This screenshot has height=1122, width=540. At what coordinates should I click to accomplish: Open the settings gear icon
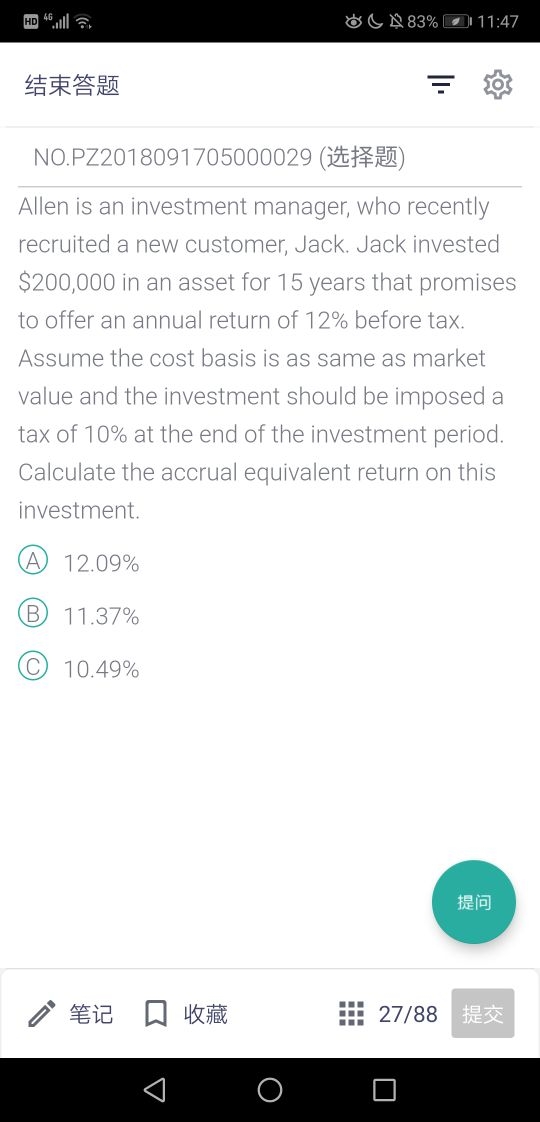[x=498, y=85]
